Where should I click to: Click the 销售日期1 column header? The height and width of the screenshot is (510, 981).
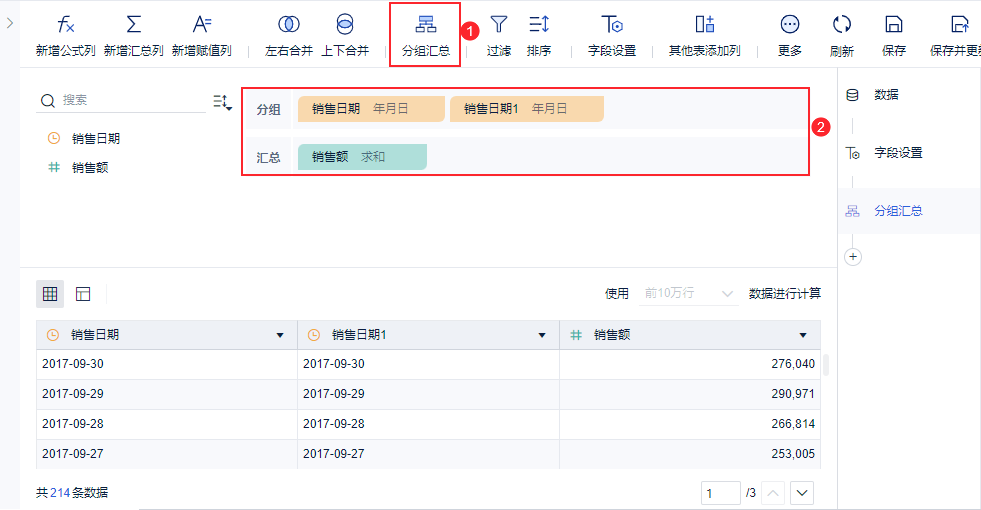(428, 335)
